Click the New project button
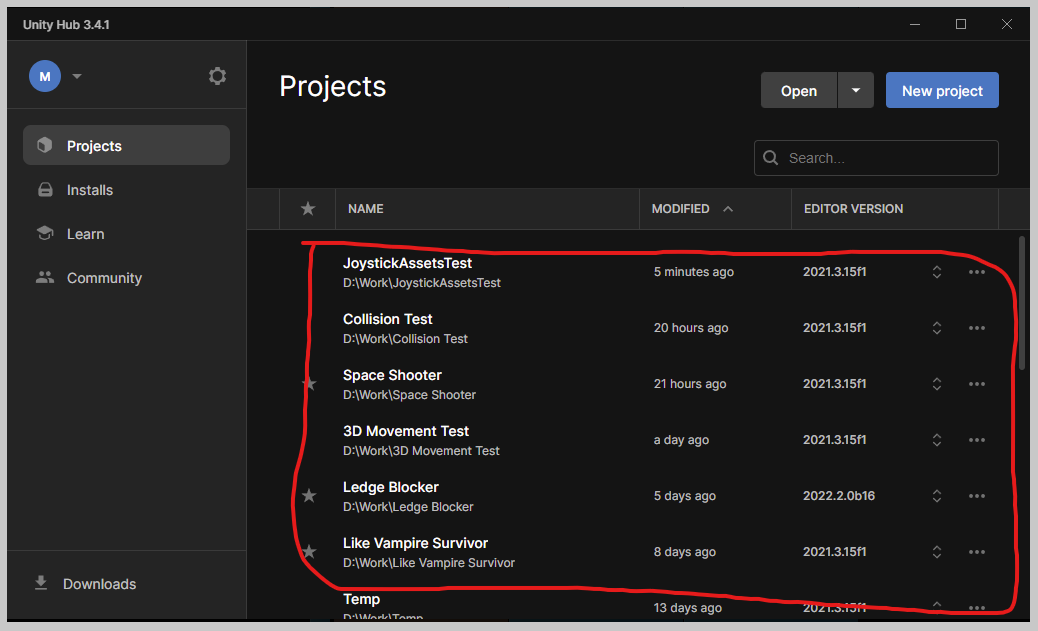The image size is (1038, 631). [x=942, y=91]
